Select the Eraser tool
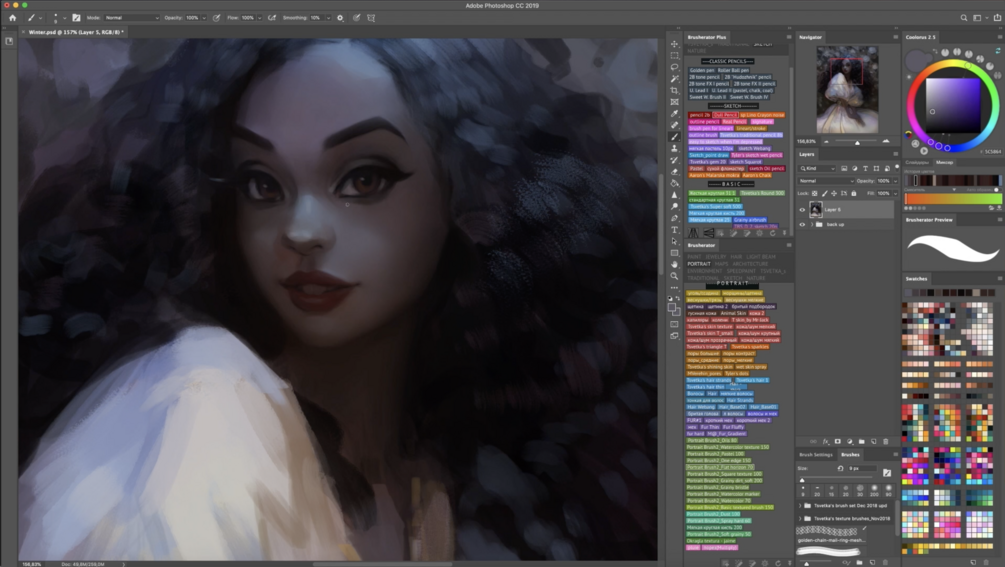 [x=674, y=171]
